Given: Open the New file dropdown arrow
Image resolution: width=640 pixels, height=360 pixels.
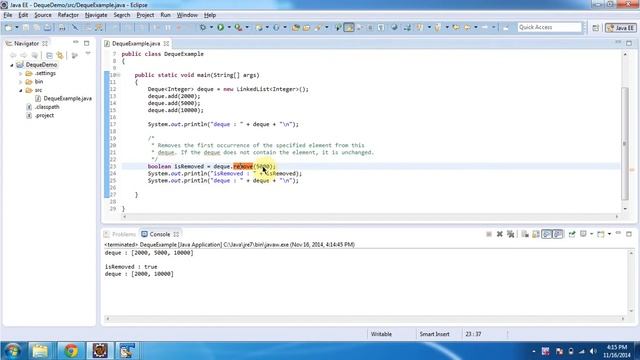Looking at the screenshot, I should pyautogui.click(x=17, y=27).
